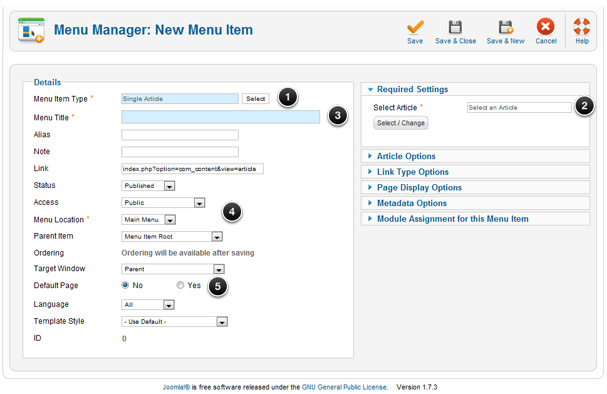The image size is (607, 394).
Task: Open the Joomla! footer link
Action: [x=176, y=387]
